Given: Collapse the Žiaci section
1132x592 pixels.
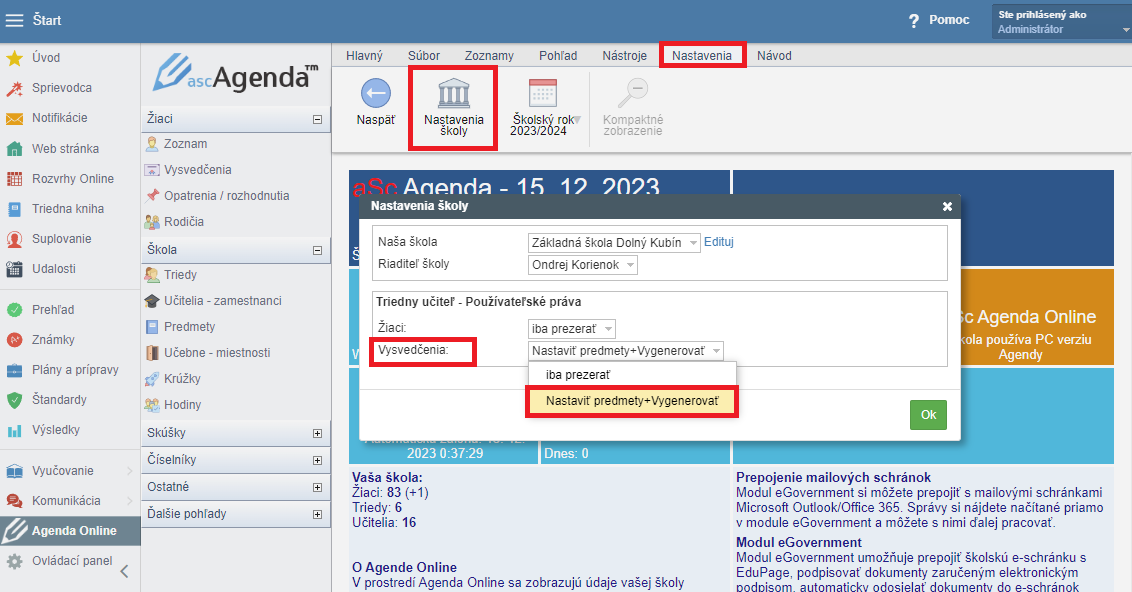Looking at the screenshot, I should 317,120.
